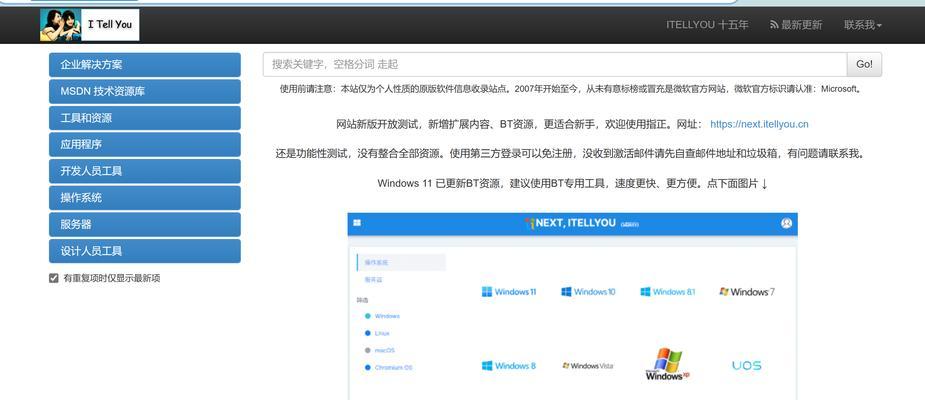
Task: Click the Windows 11 已更新BT资源 announcement line
Action: tap(572, 183)
